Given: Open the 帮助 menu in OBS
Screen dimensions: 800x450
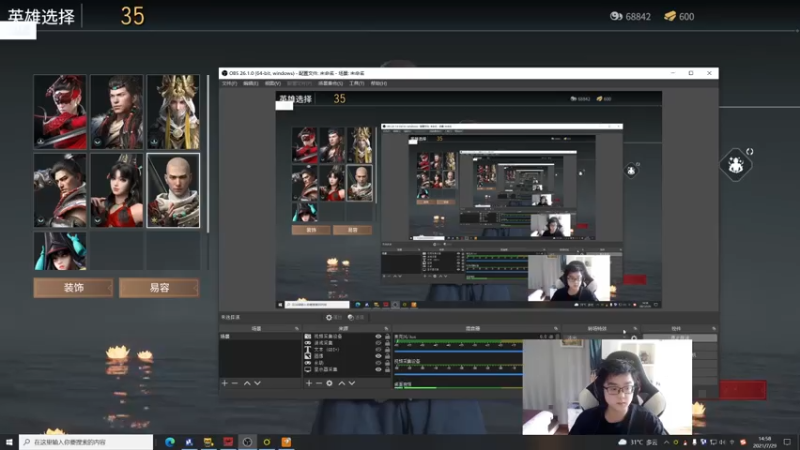Looking at the screenshot, I should pos(378,83).
